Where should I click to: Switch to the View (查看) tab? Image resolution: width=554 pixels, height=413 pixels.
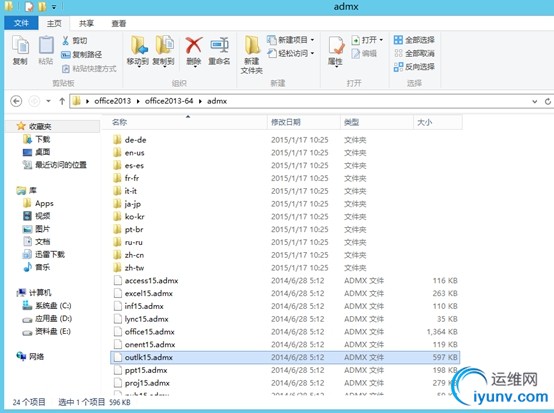(x=119, y=23)
